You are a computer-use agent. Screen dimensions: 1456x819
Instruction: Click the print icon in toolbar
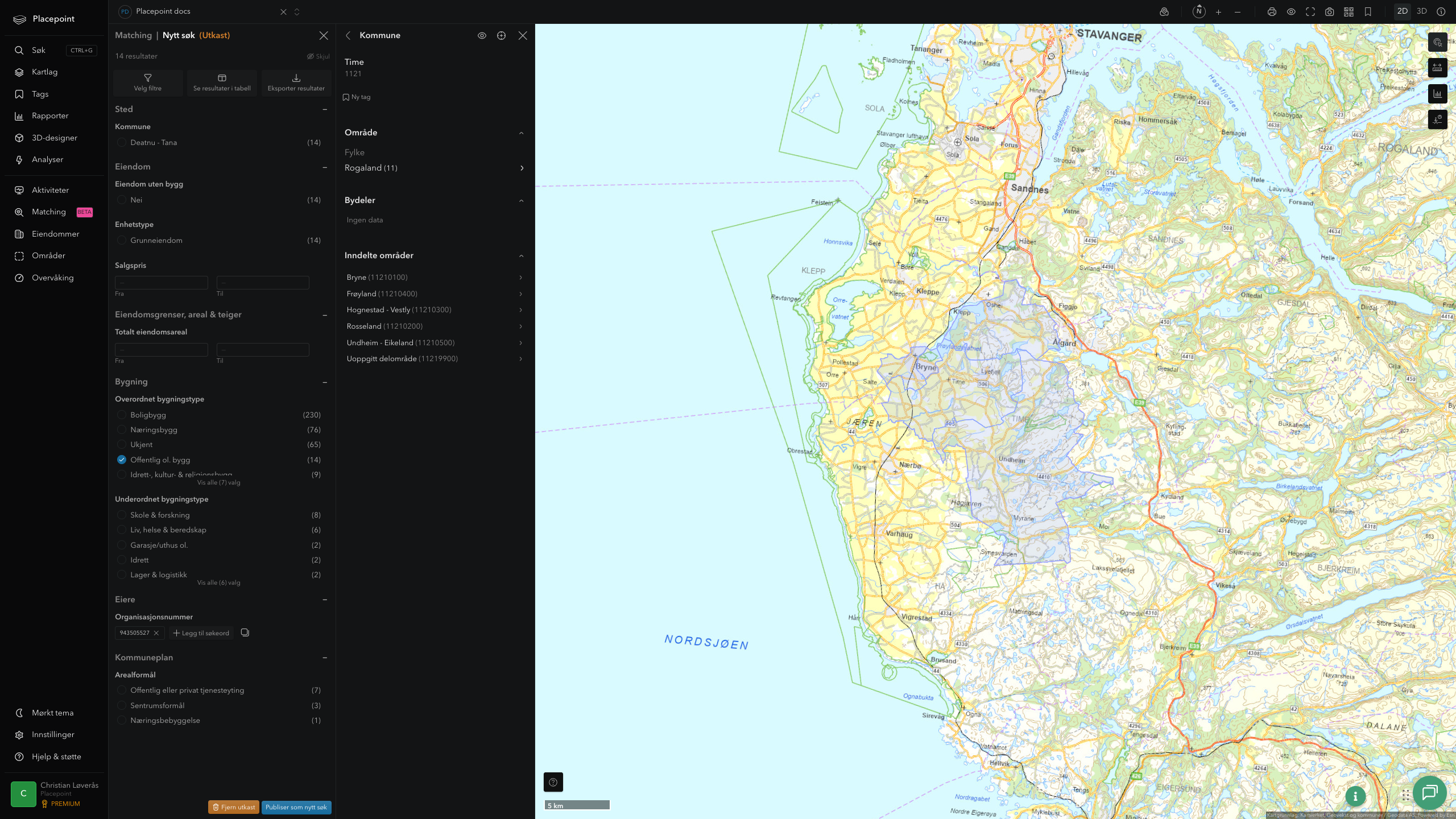click(x=1272, y=12)
